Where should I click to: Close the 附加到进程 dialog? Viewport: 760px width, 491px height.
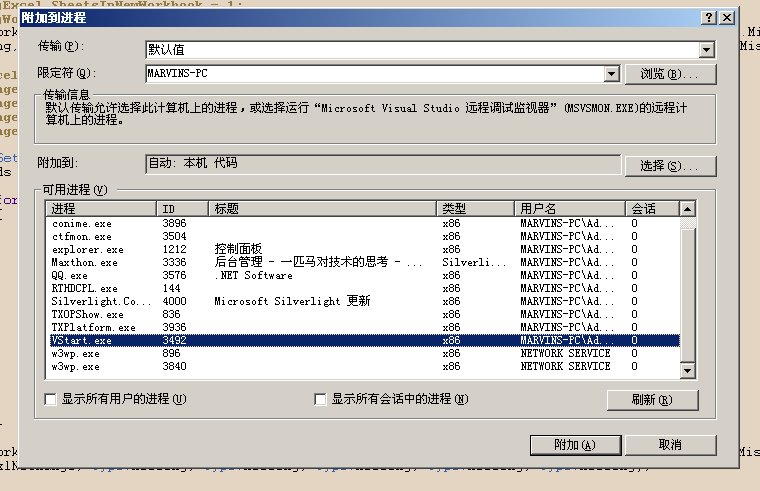727,18
